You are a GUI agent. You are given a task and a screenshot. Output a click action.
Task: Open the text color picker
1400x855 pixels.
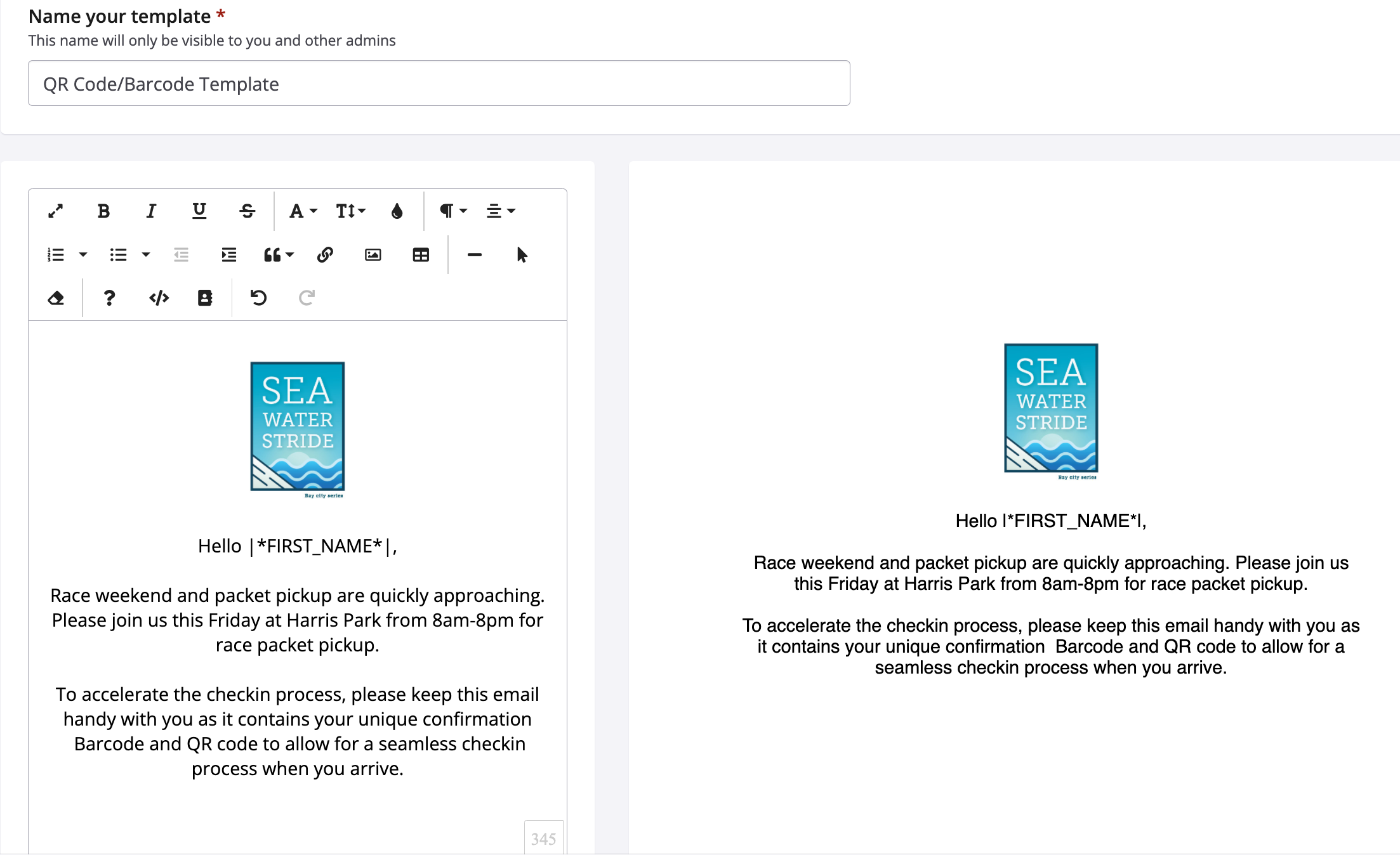tap(397, 211)
